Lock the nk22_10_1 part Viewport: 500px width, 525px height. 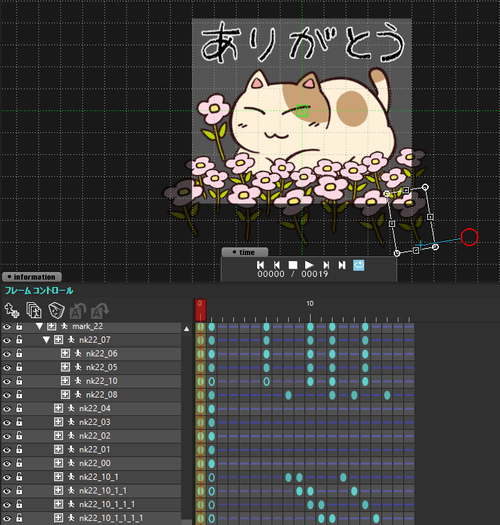tap(19, 477)
